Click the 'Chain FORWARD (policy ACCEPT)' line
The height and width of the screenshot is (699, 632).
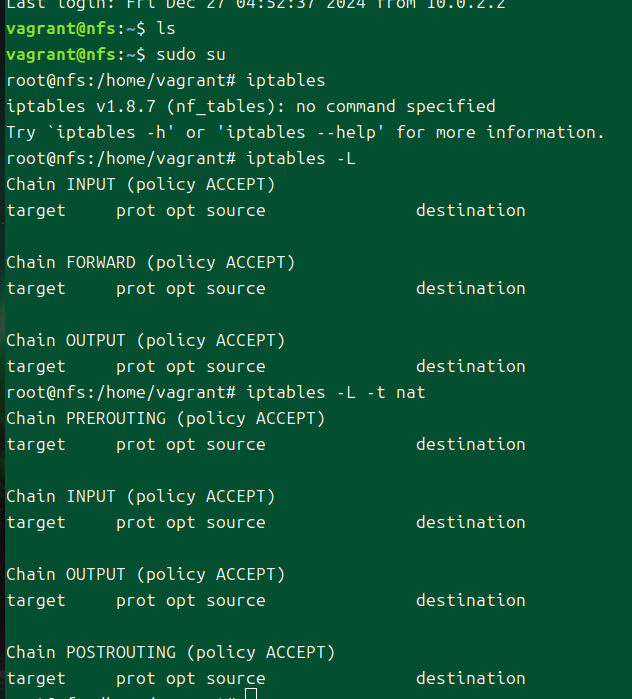click(x=150, y=262)
